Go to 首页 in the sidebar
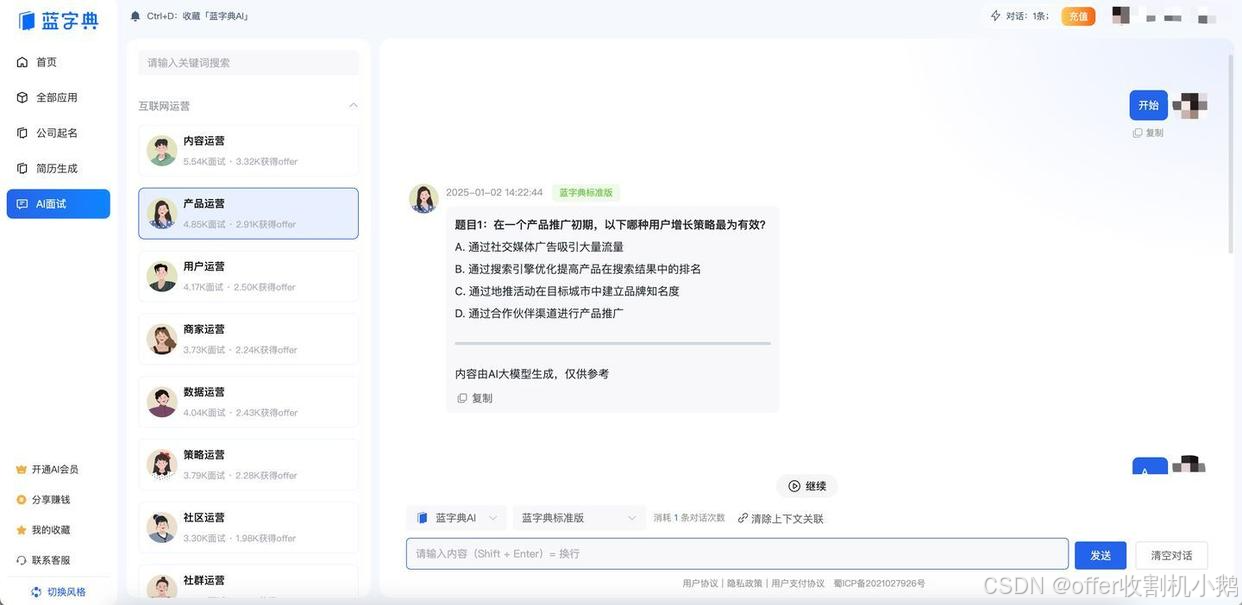Image resolution: width=1242 pixels, height=605 pixels. click(x=58, y=62)
